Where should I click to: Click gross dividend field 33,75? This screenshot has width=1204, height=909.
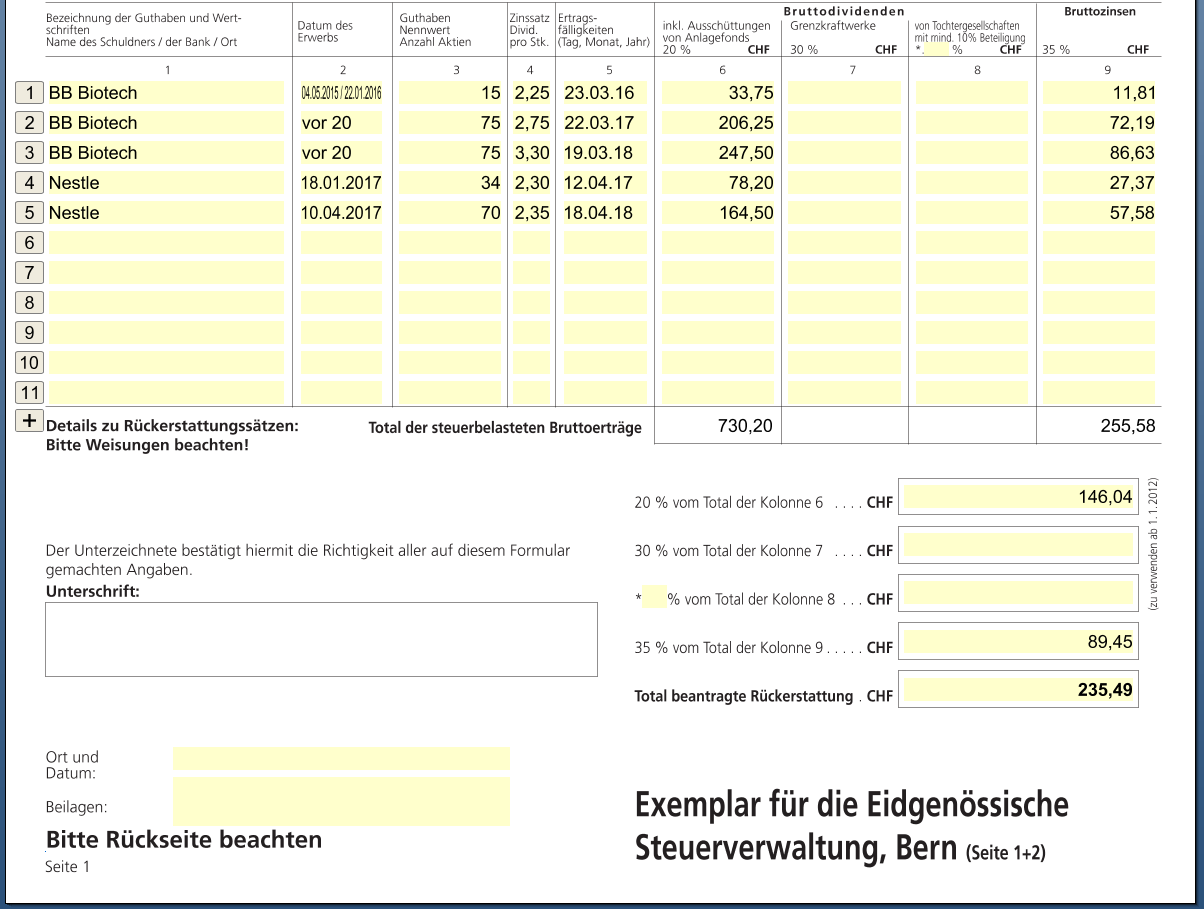pos(717,93)
